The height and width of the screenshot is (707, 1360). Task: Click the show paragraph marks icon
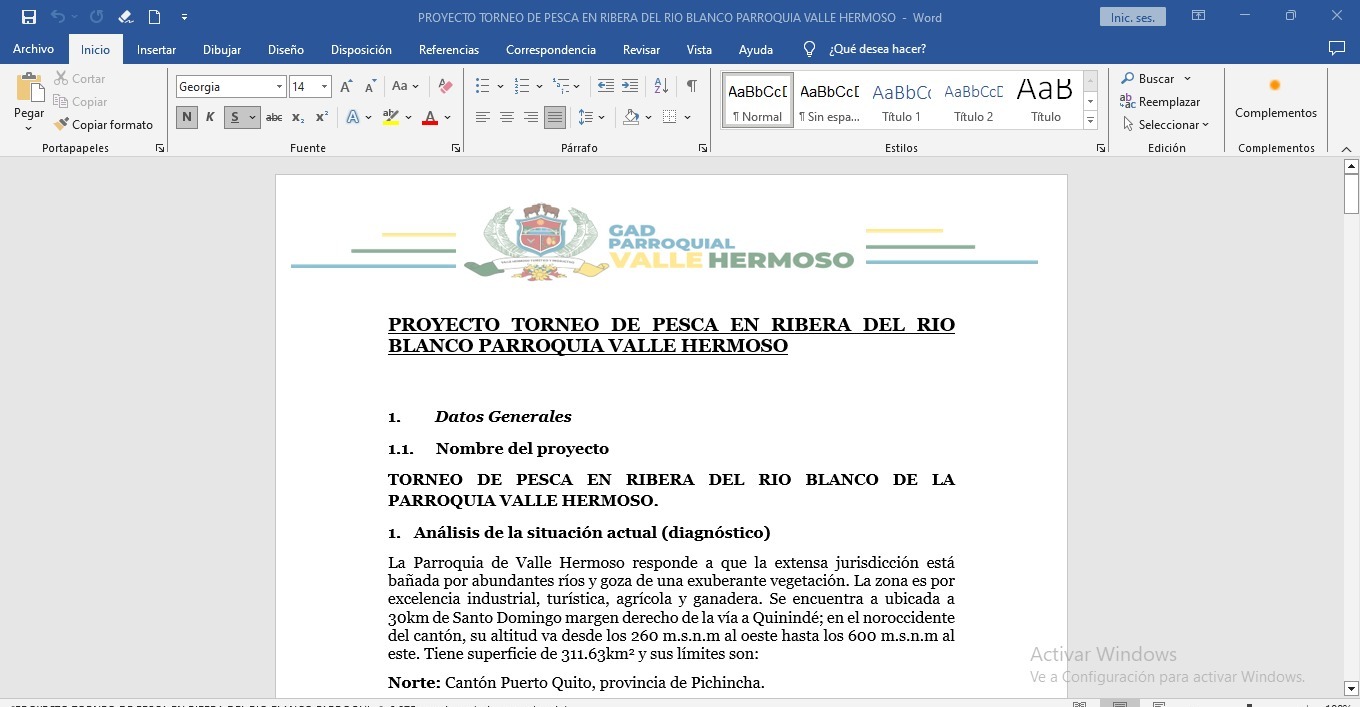(x=691, y=87)
